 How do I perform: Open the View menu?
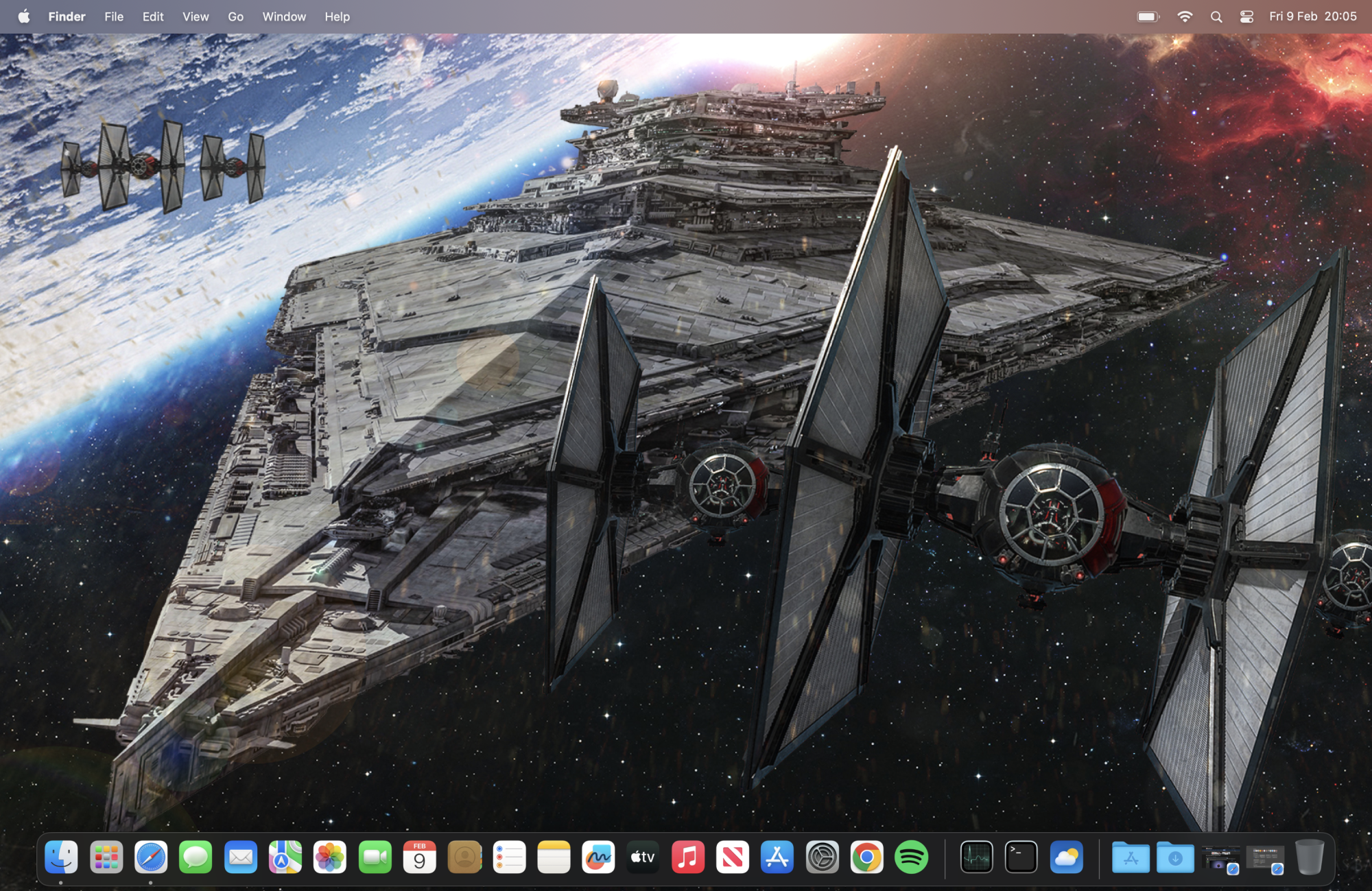click(196, 16)
